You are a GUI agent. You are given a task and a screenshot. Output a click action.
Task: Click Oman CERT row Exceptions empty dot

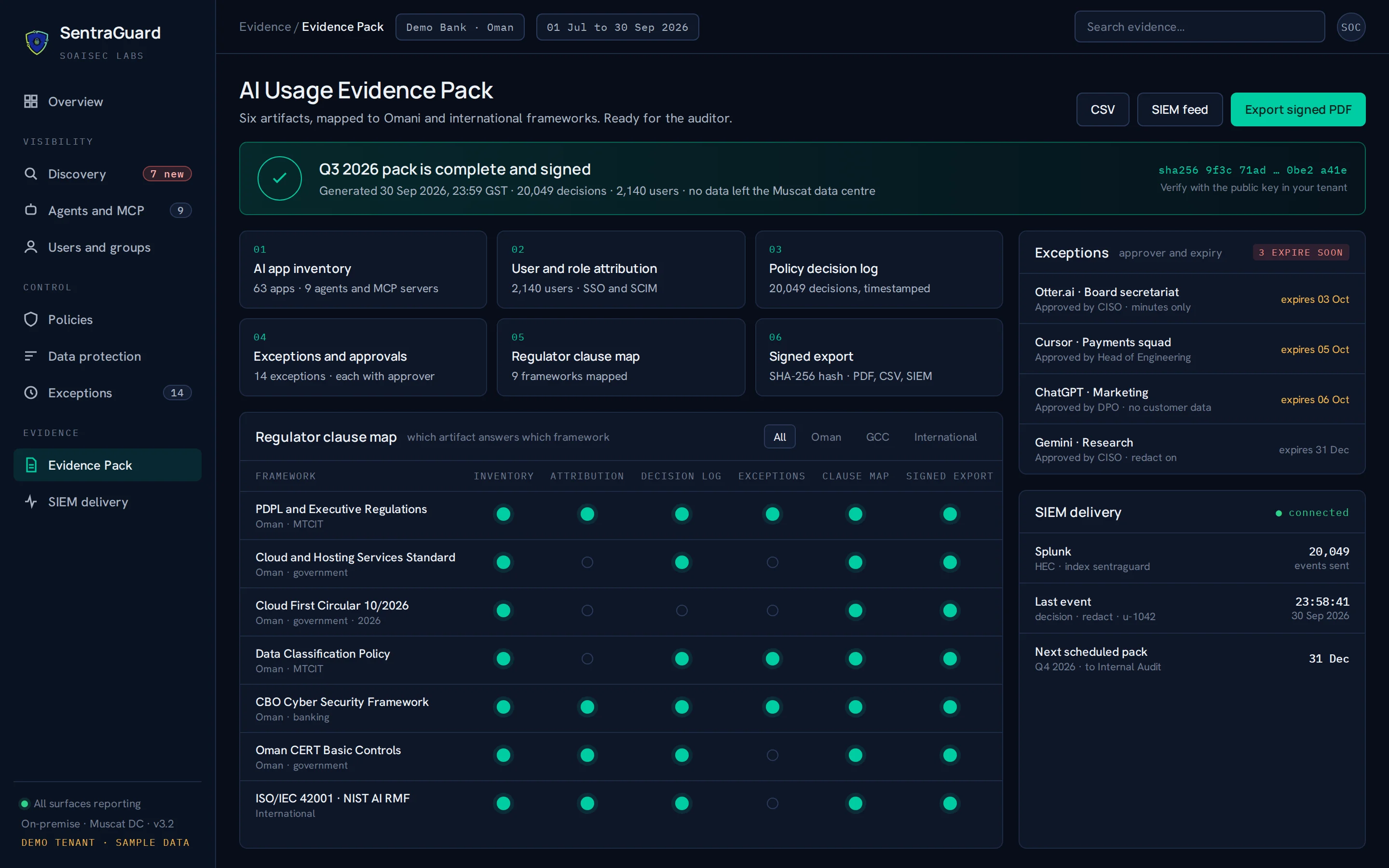click(773, 755)
